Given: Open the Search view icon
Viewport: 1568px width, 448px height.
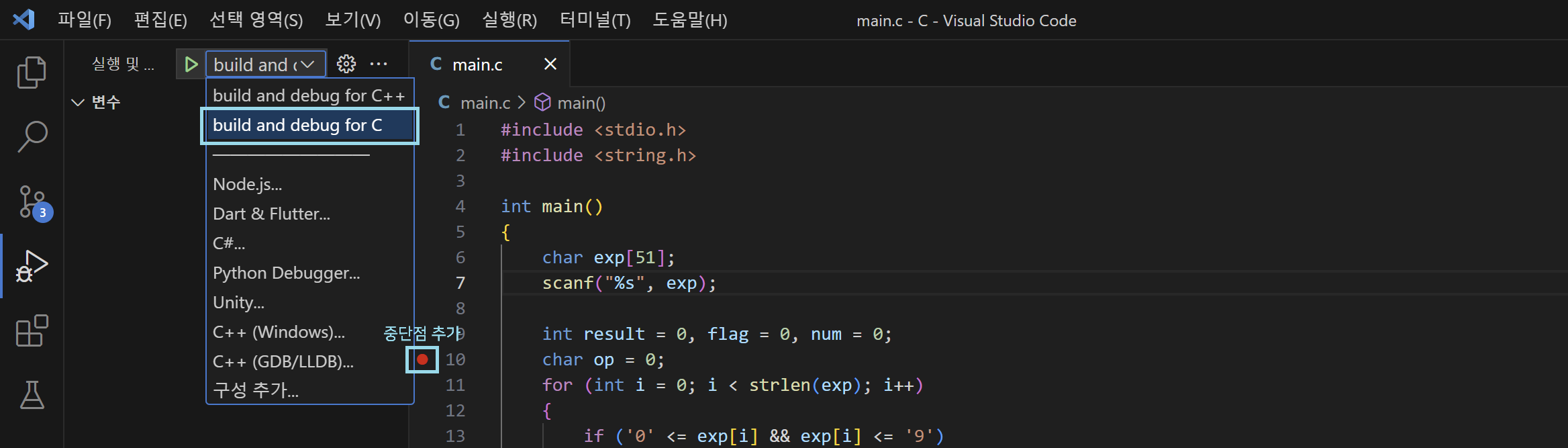Looking at the screenshot, I should click(x=32, y=136).
